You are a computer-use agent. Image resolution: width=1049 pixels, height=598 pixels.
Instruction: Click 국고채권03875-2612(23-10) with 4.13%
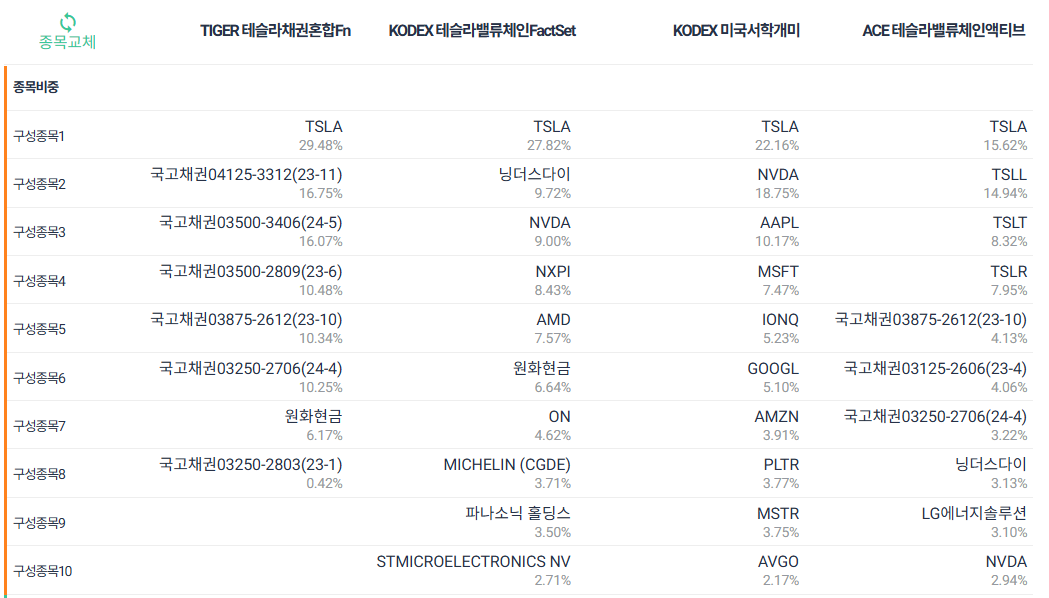(x=931, y=328)
